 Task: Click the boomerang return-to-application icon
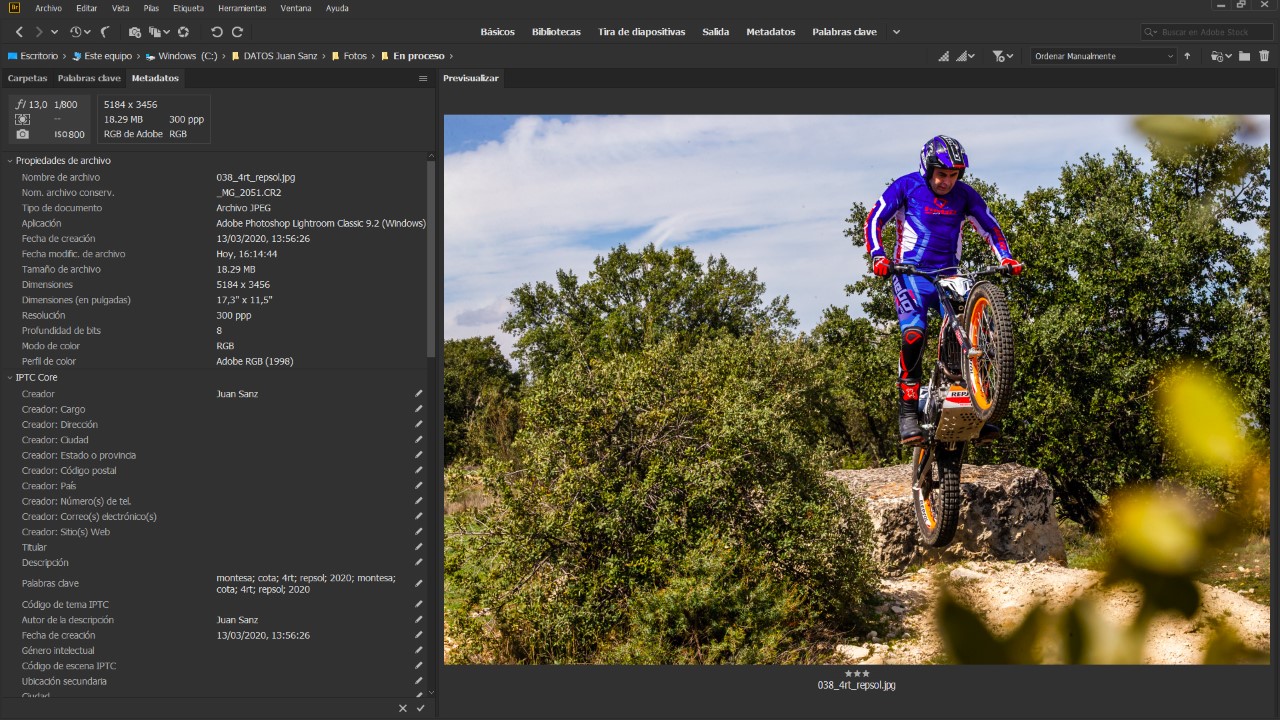pos(105,32)
